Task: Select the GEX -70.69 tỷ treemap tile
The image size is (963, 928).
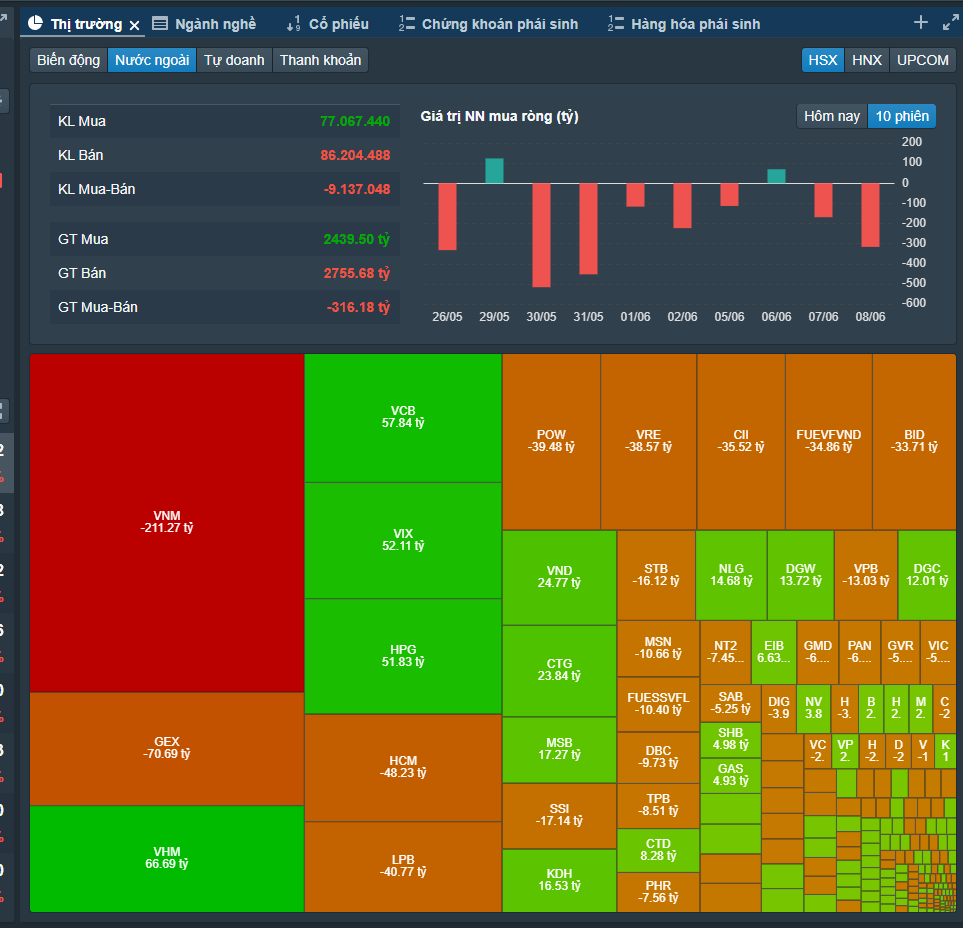Action: click(x=167, y=749)
